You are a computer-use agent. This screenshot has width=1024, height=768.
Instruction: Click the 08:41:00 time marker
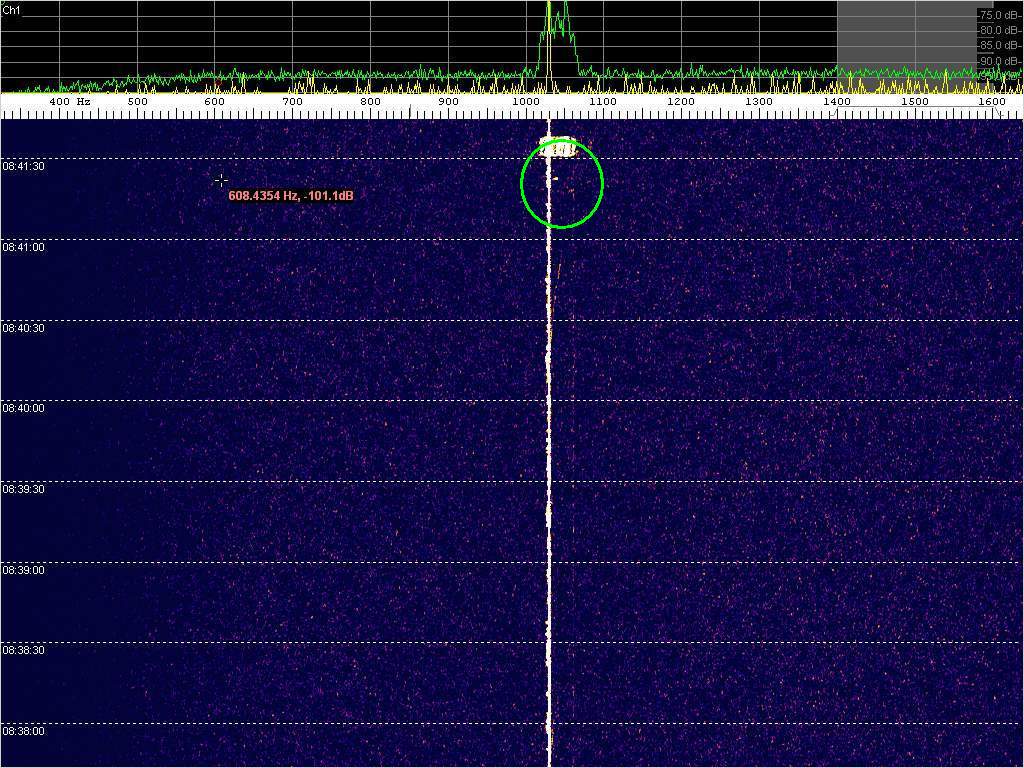point(23,247)
